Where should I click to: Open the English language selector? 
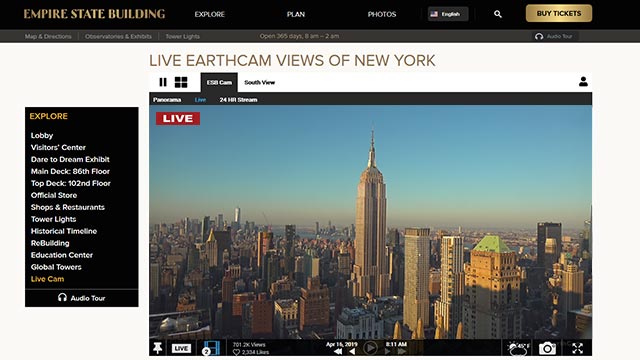pos(448,14)
